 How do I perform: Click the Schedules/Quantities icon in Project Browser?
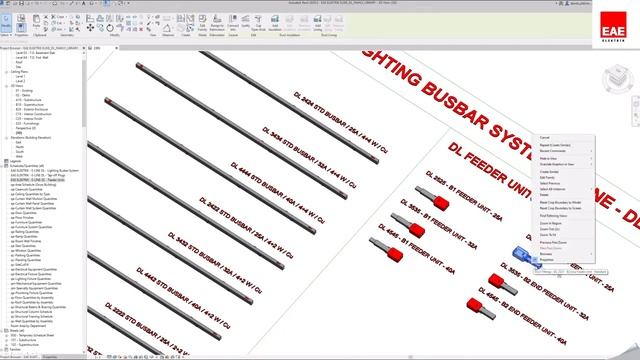tap(6, 166)
